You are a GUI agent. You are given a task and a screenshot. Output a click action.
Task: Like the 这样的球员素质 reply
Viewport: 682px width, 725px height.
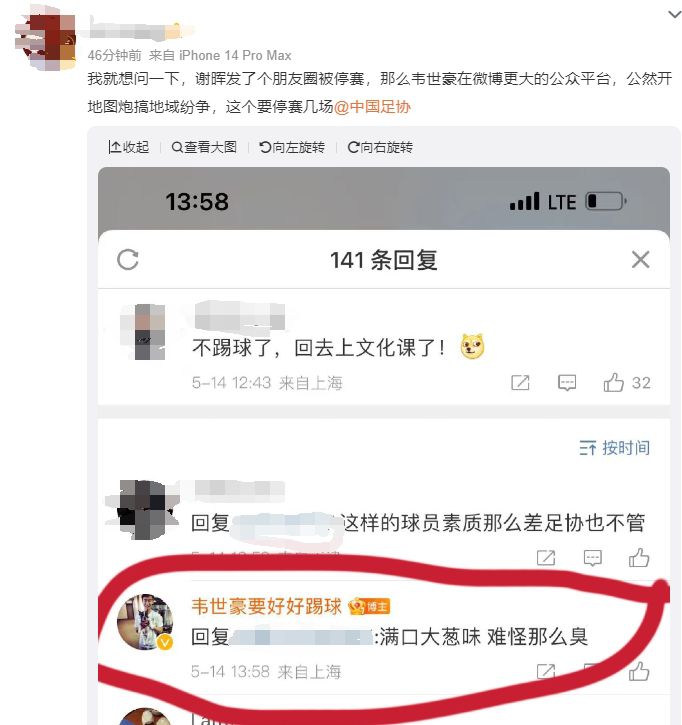[x=639, y=558]
